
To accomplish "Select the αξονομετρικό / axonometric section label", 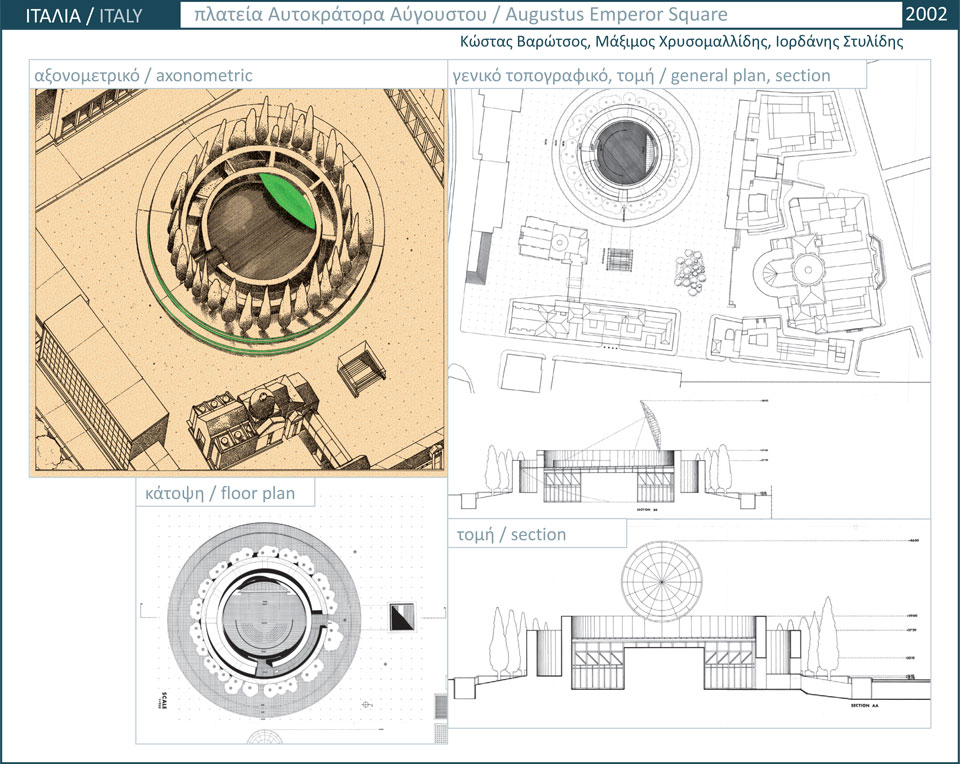I will click(x=143, y=75).
